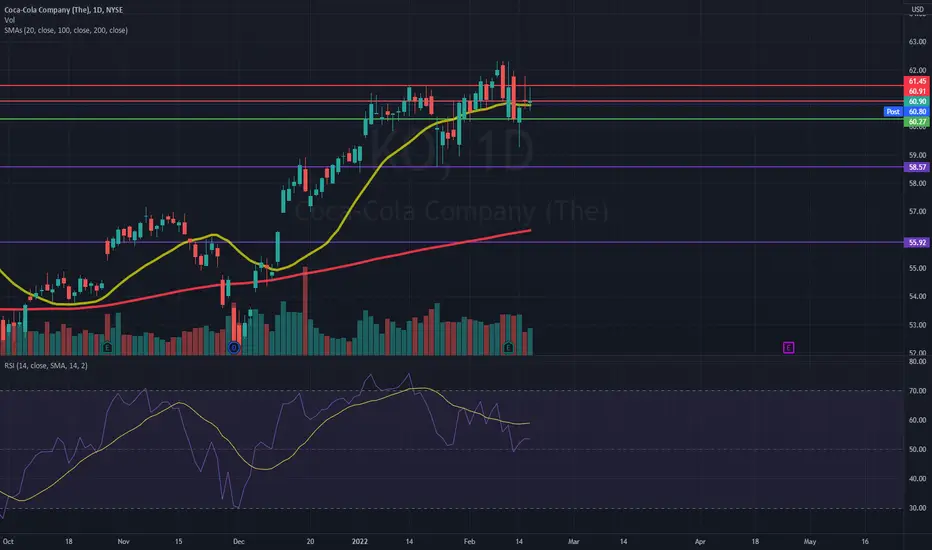Screen dimensions: 932x550
Task: Click the Oct label on time axis
Action: 8,542
